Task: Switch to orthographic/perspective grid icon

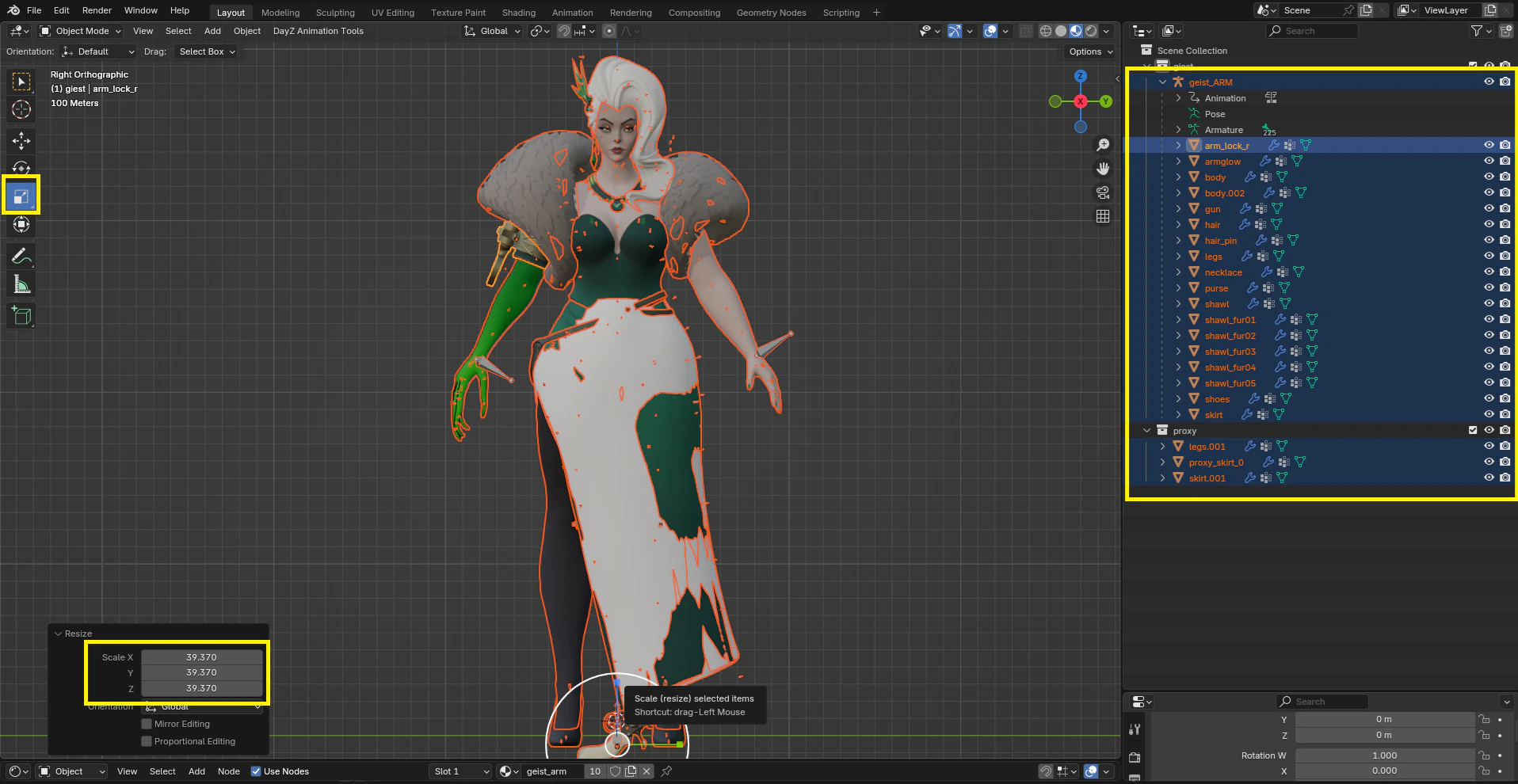Action: 1102,216
